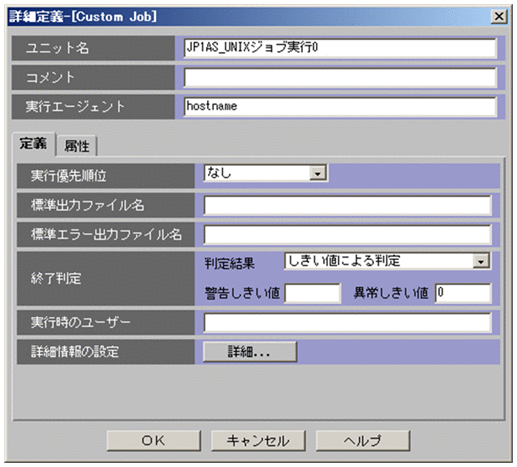Open the 判定結果 dropdown list
The height and width of the screenshot is (467, 517).
387,261
